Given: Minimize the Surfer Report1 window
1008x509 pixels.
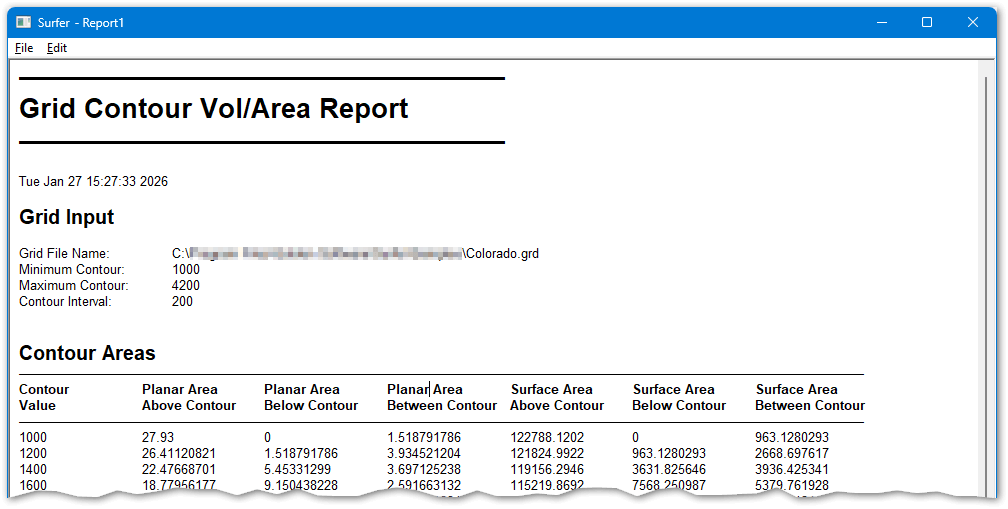Looking at the screenshot, I should click(881, 22).
